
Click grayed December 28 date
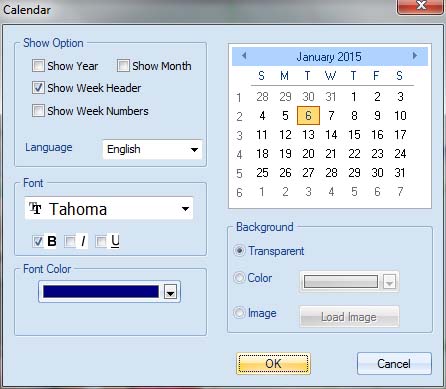(x=262, y=97)
